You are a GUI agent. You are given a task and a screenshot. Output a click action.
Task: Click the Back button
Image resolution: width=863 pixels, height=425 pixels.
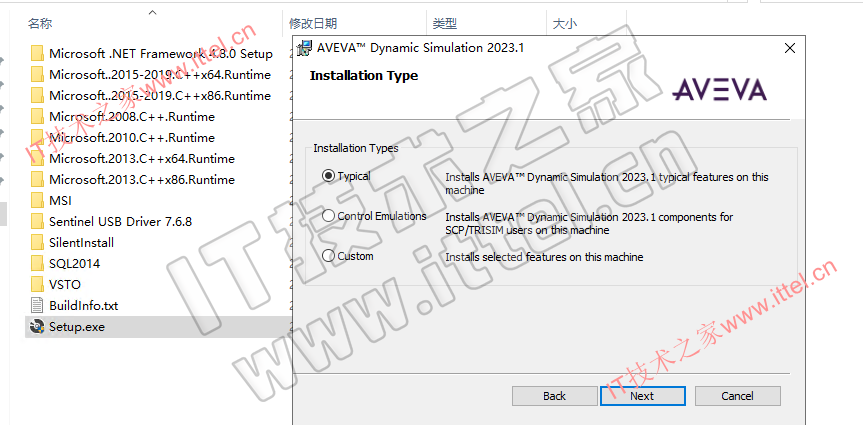pyautogui.click(x=554, y=396)
